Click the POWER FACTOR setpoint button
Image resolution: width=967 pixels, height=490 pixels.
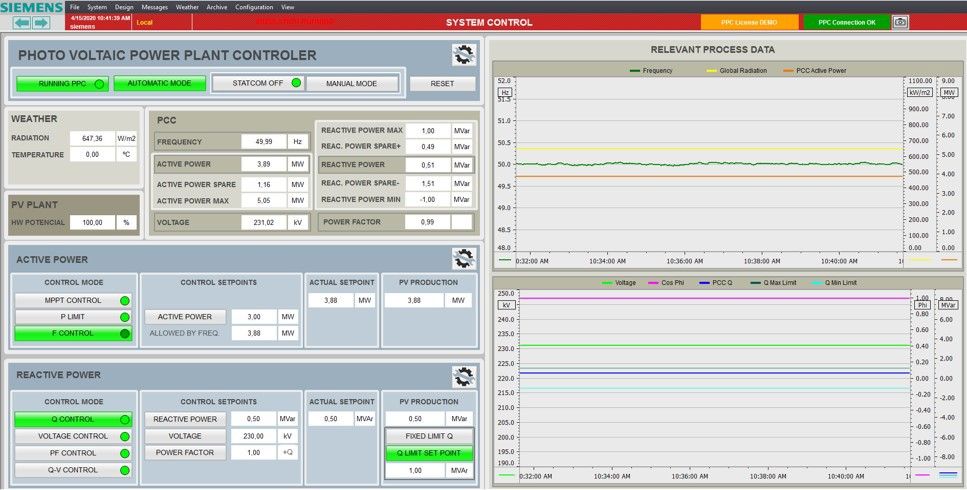[x=185, y=452]
